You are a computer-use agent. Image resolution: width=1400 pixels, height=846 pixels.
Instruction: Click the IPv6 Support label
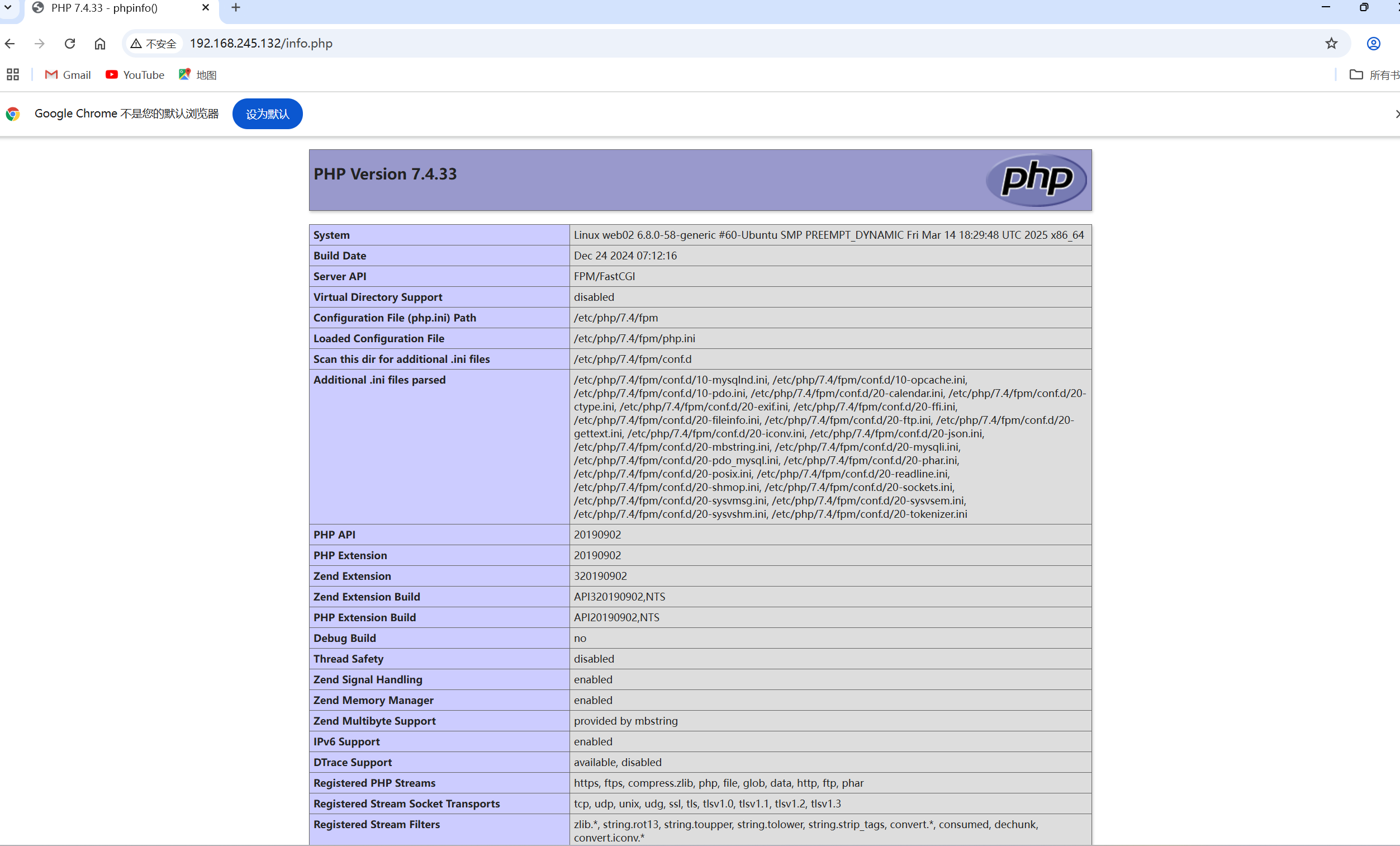(x=346, y=741)
